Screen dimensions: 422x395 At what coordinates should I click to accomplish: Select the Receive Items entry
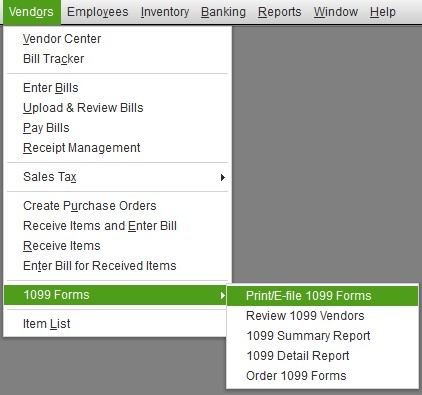[117, 246]
